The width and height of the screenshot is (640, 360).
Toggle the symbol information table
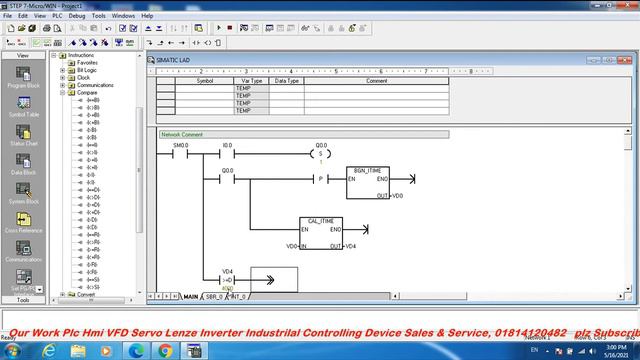pos(58,42)
